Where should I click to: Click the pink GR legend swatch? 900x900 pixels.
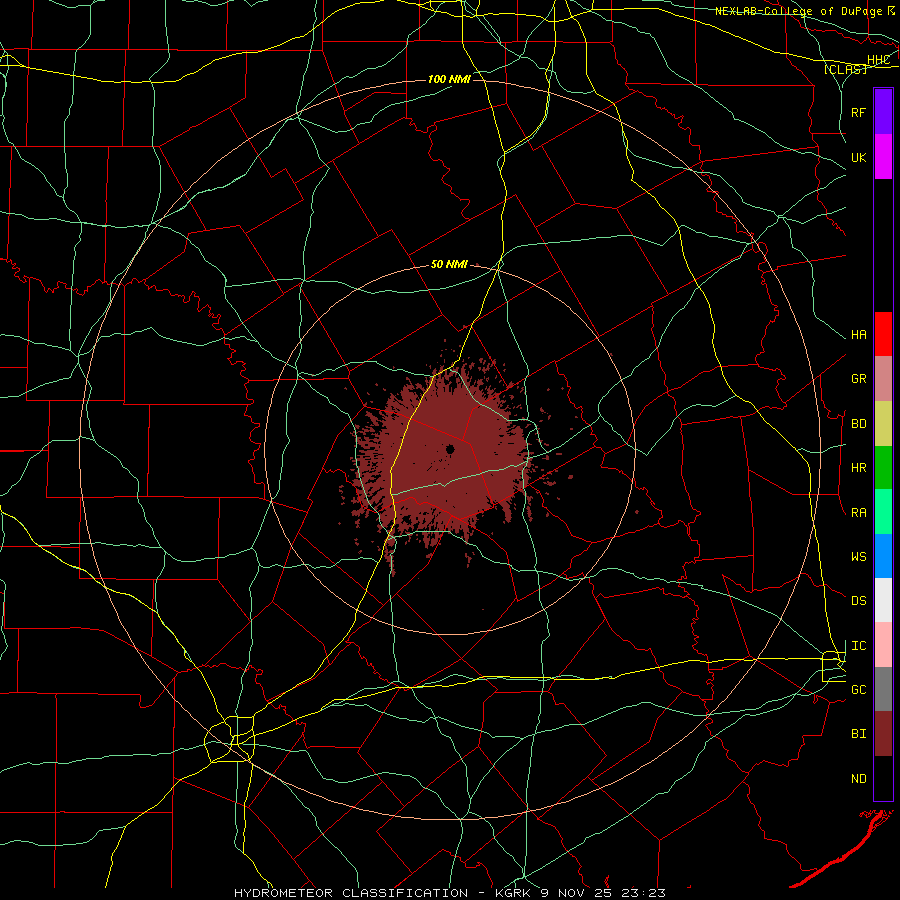coord(883,379)
